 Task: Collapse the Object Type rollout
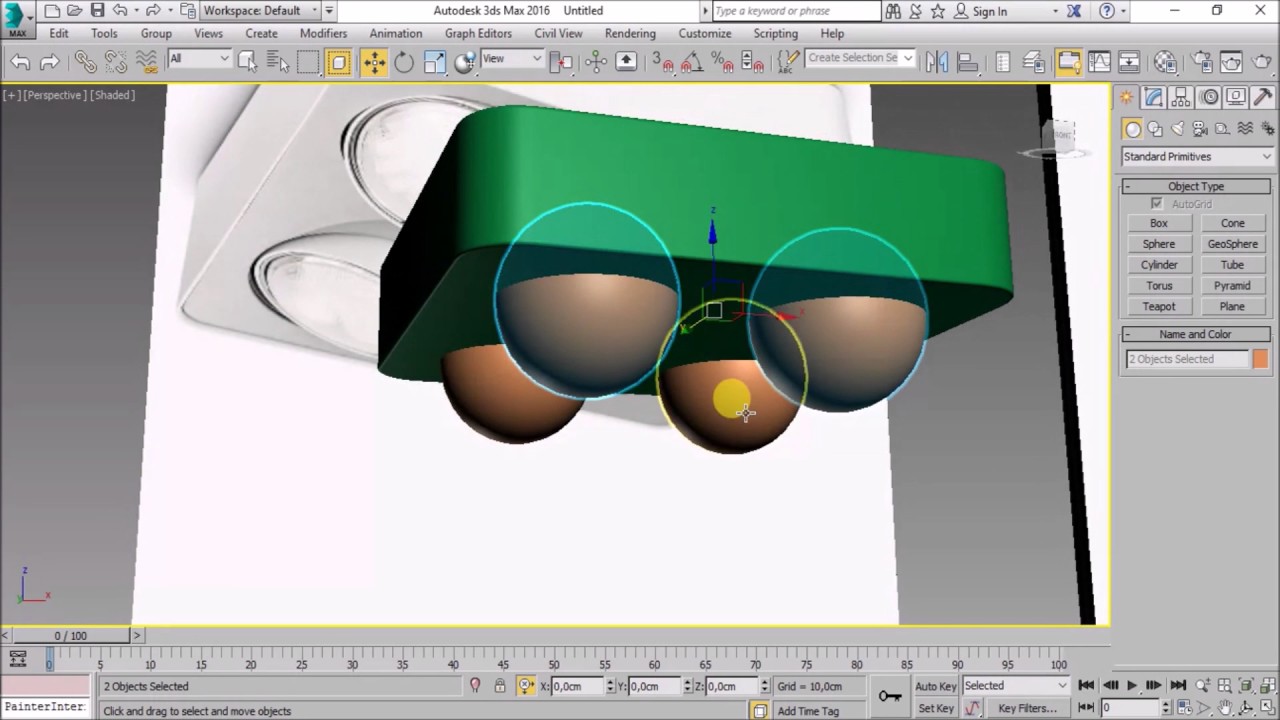1196,186
